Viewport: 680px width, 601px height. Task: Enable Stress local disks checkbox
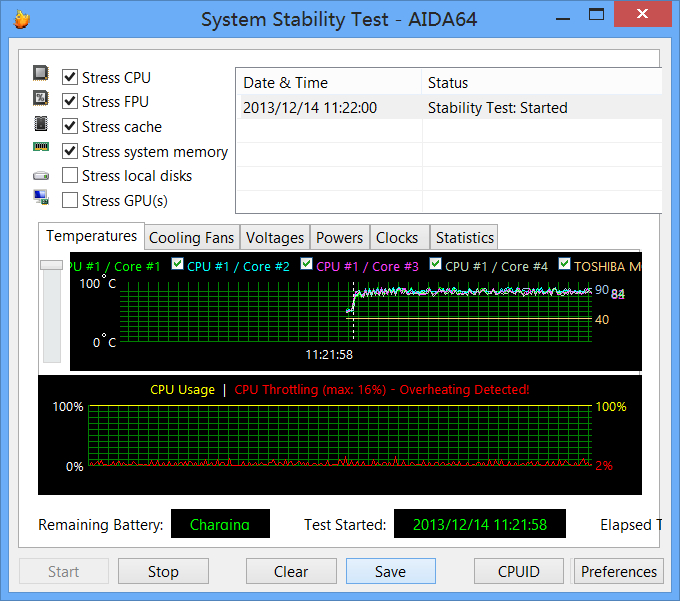coord(70,176)
